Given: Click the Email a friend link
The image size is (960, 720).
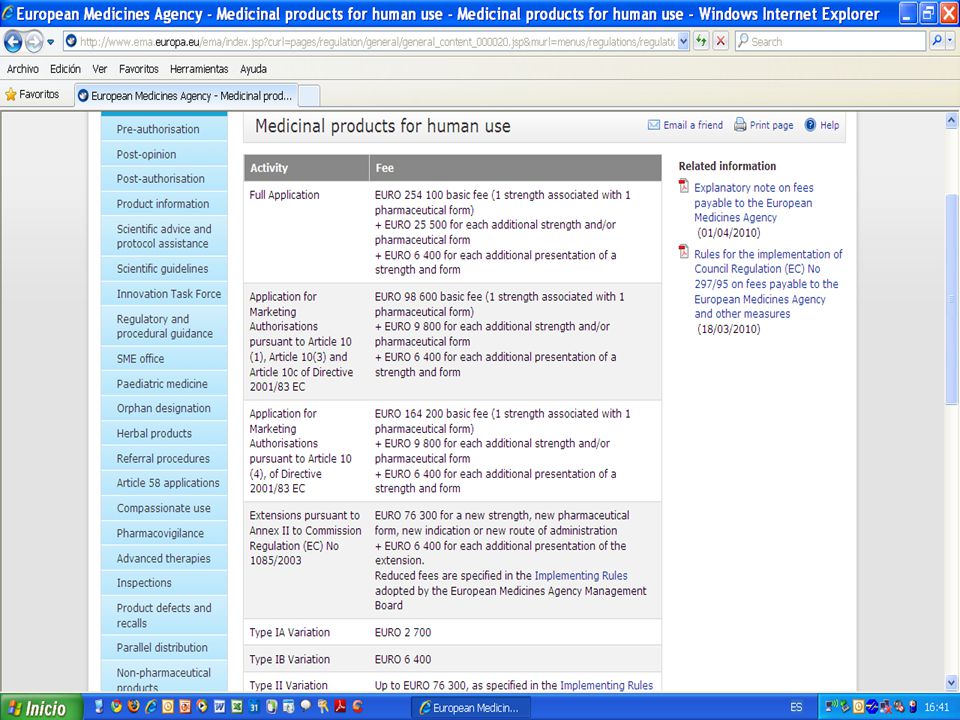Looking at the screenshot, I should click(x=693, y=125).
